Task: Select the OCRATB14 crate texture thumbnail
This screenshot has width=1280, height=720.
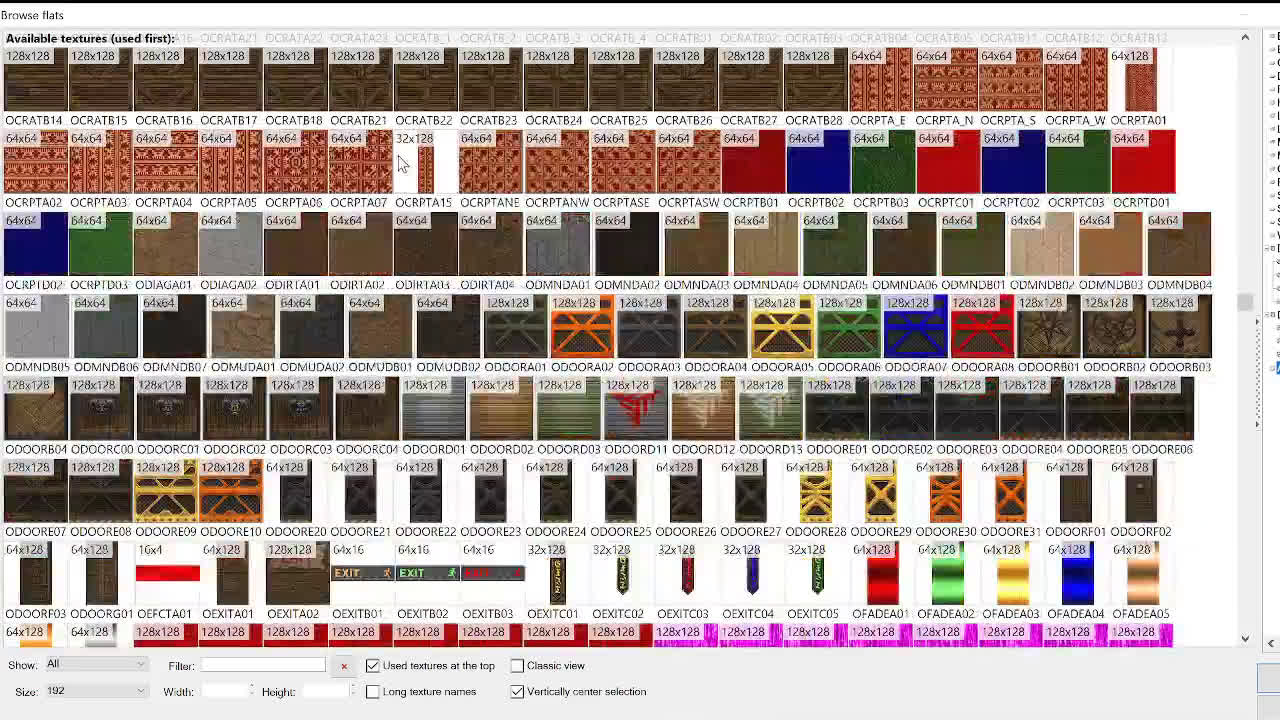Action: pos(36,80)
